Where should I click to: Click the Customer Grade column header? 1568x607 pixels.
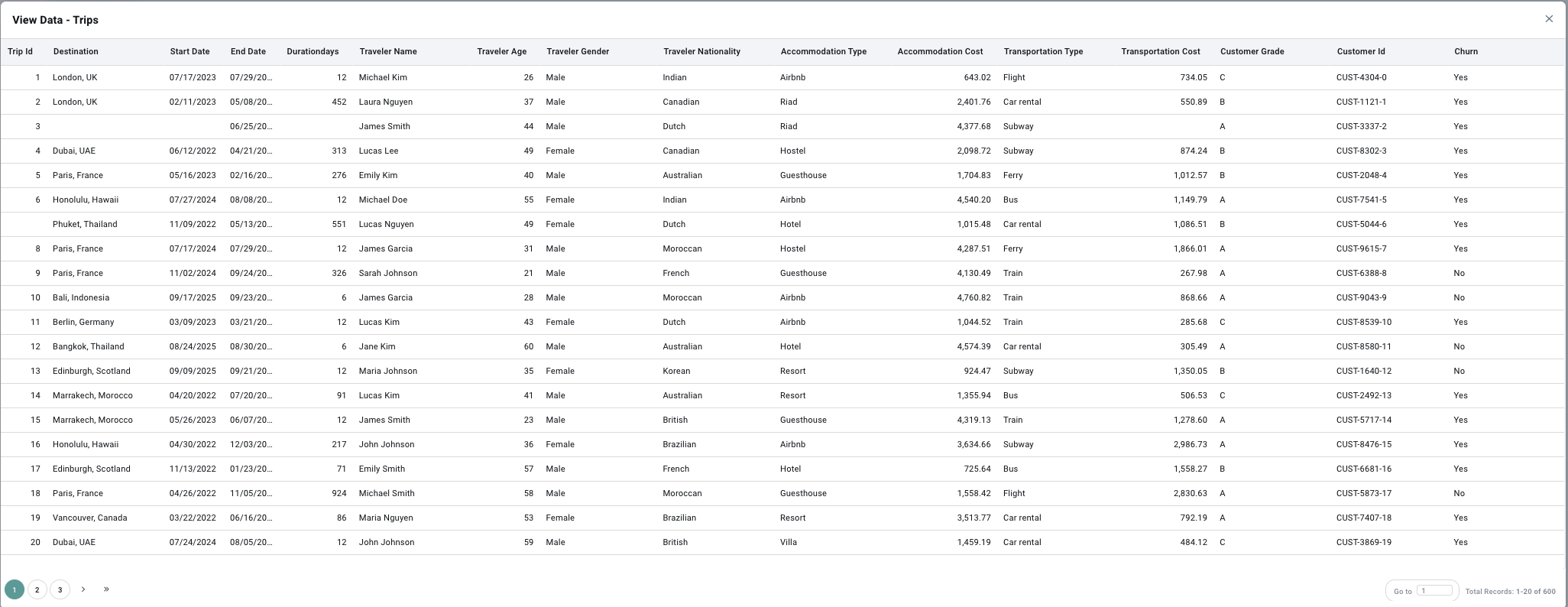point(1252,51)
